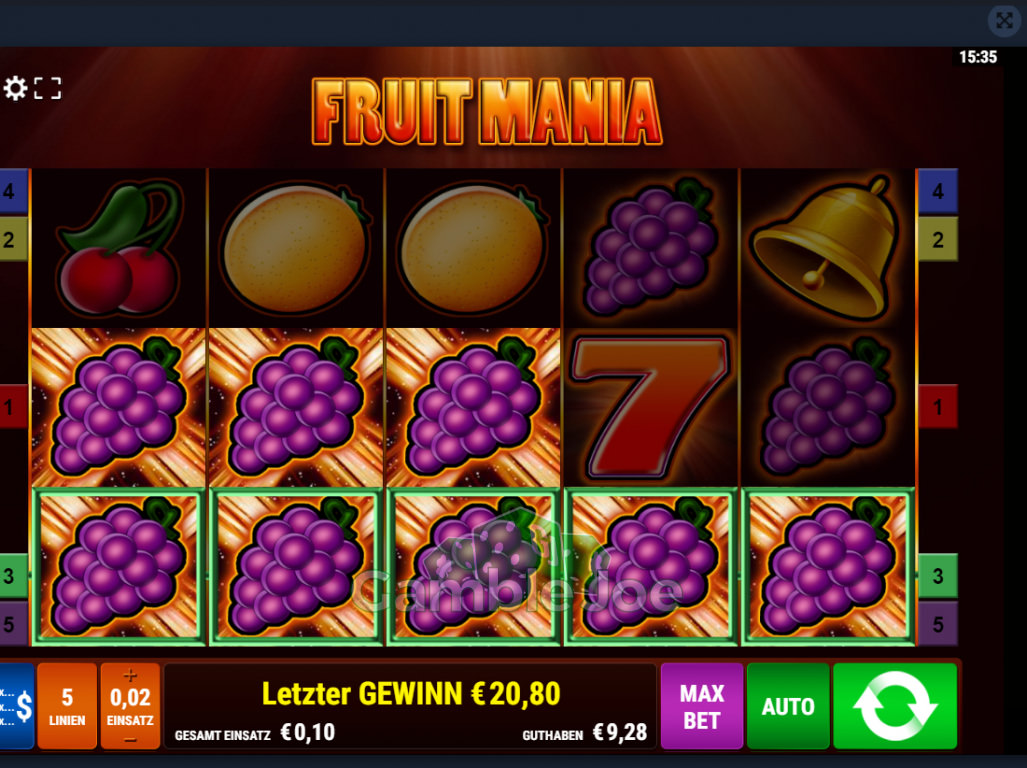Click the green spin arrows button
1027x768 pixels.
pyautogui.click(x=895, y=706)
